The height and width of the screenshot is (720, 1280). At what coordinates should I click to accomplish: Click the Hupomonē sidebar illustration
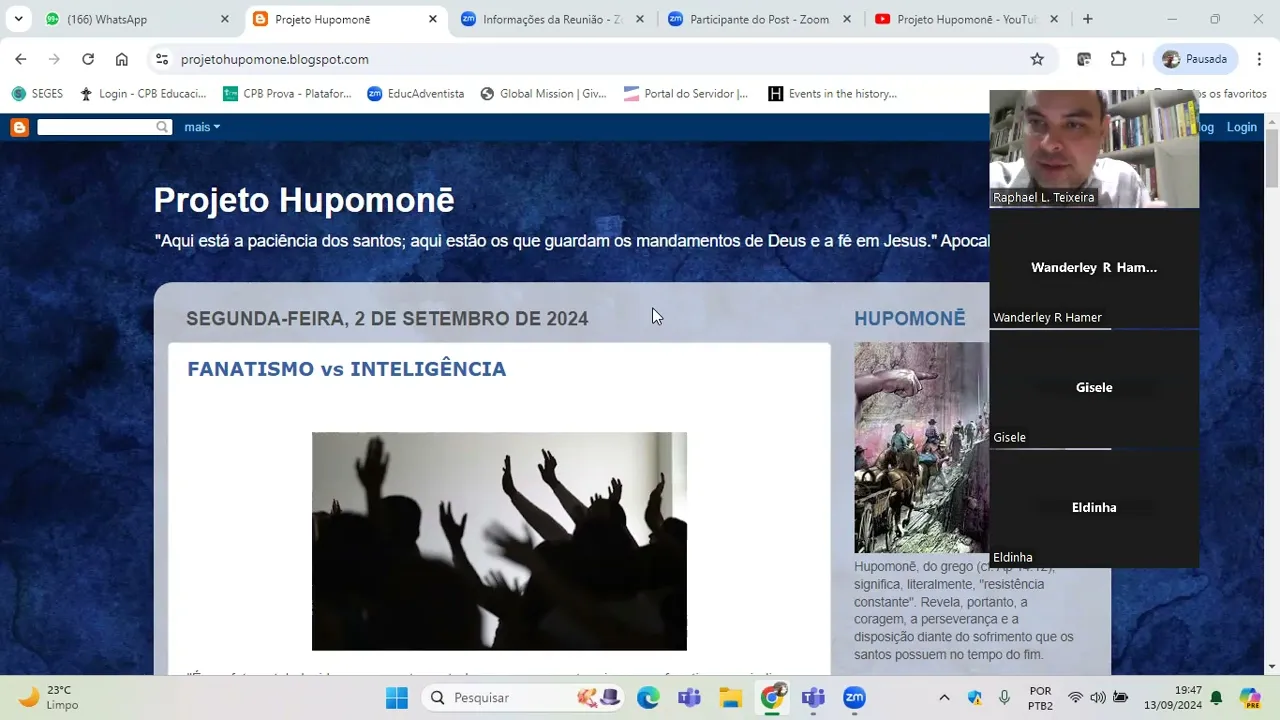921,447
